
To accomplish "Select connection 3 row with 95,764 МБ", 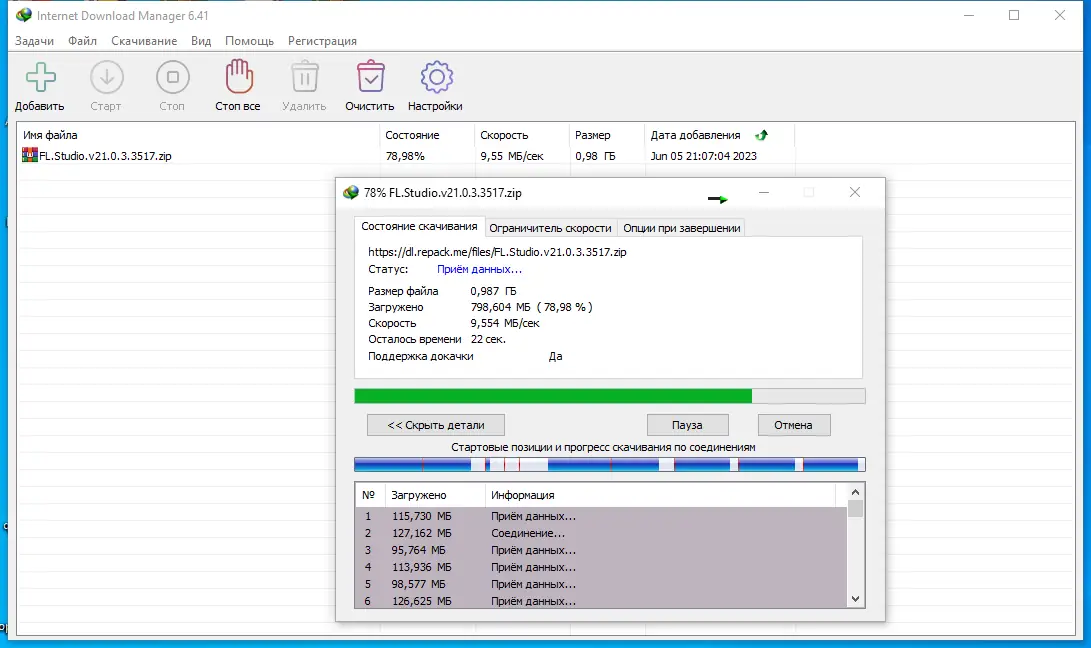I will pyautogui.click(x=601, y=550).
